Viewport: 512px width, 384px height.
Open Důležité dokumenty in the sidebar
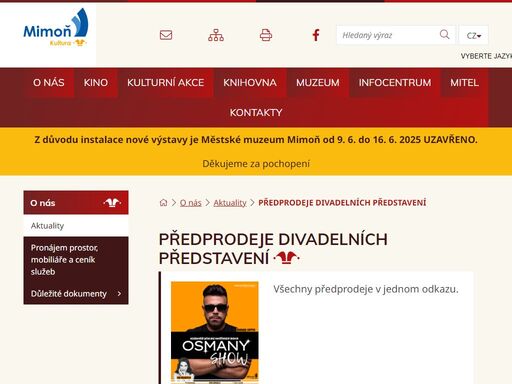pyautogui.click(x=69, y=294)
